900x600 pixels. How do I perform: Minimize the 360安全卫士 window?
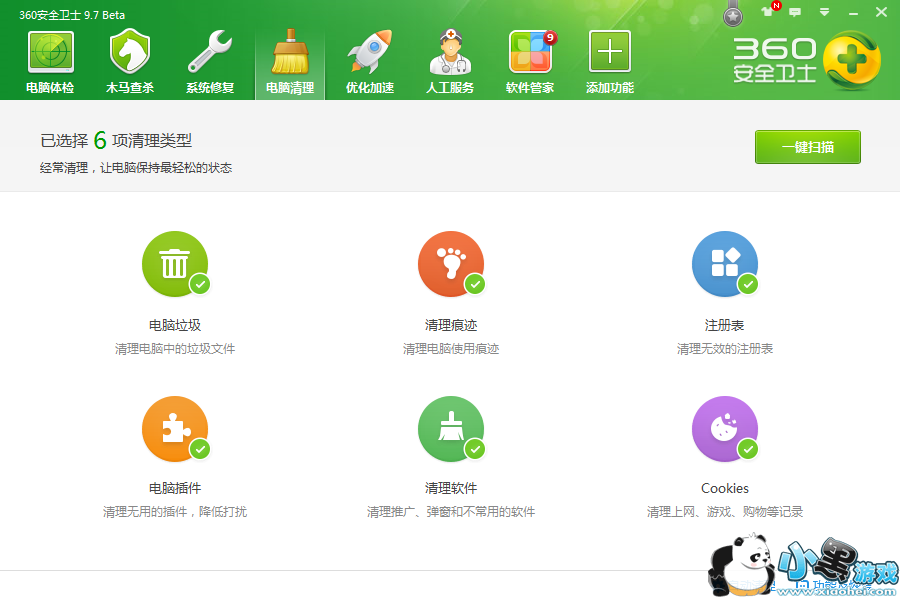(x=854, y=13)
